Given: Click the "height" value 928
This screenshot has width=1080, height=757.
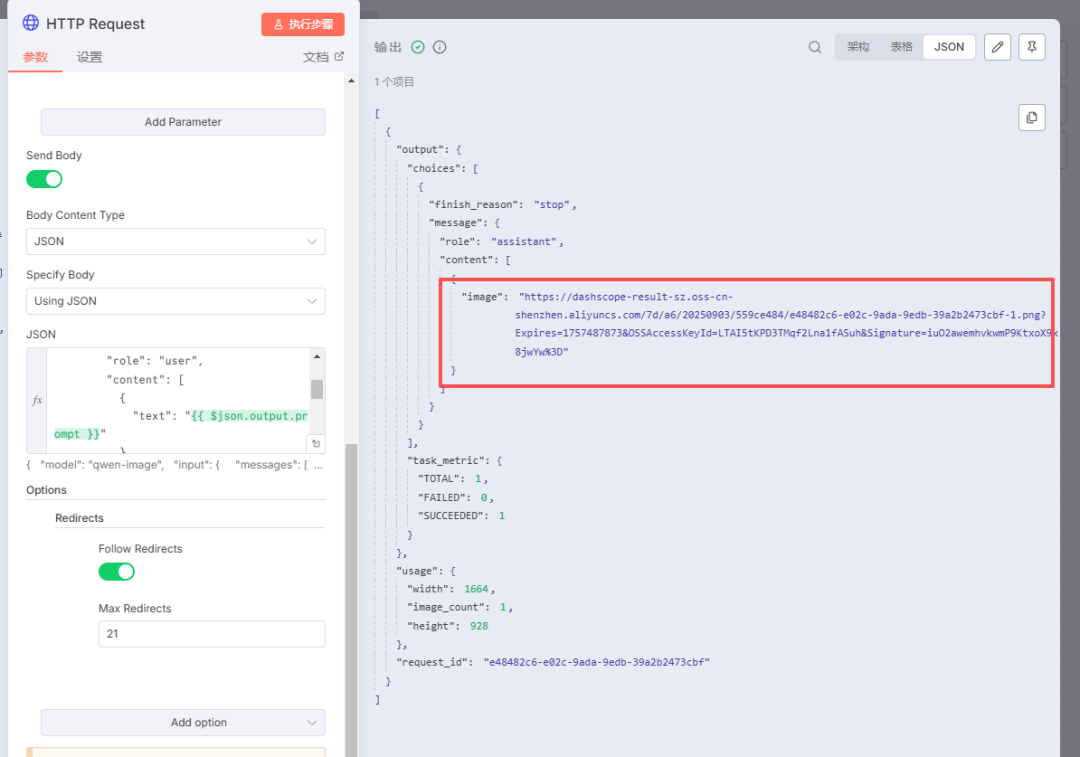Looking at the screenshot, I should click(479, 626).
